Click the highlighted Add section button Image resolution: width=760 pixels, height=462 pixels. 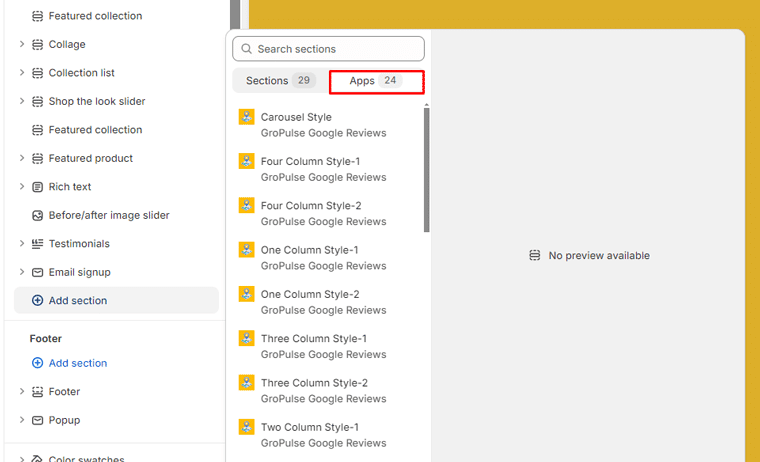point(116,301)
